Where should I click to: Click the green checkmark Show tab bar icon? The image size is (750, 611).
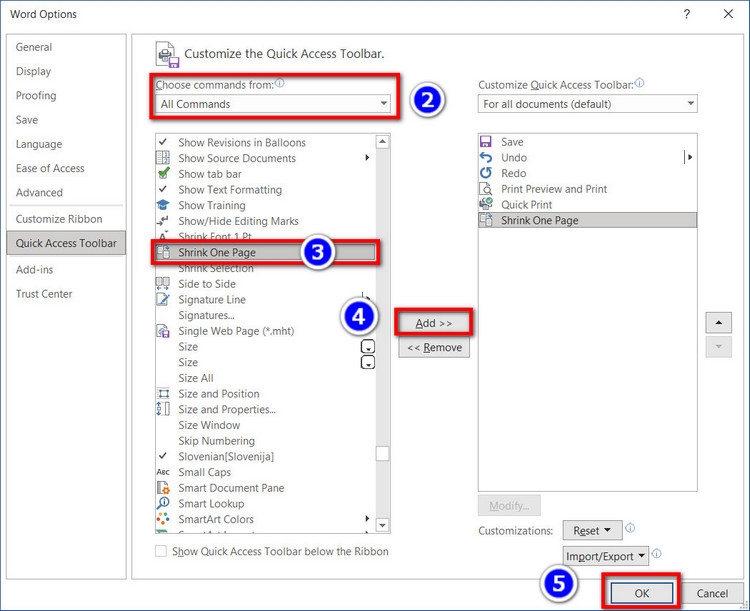[163, 173]
